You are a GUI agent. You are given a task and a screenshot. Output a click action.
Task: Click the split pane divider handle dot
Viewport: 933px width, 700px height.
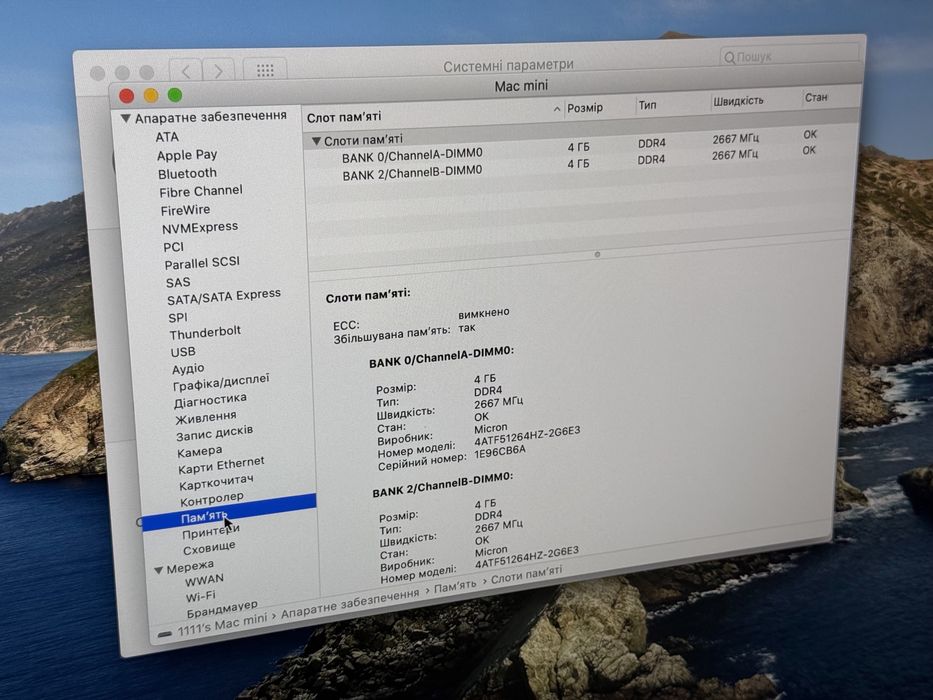point(597,254)
